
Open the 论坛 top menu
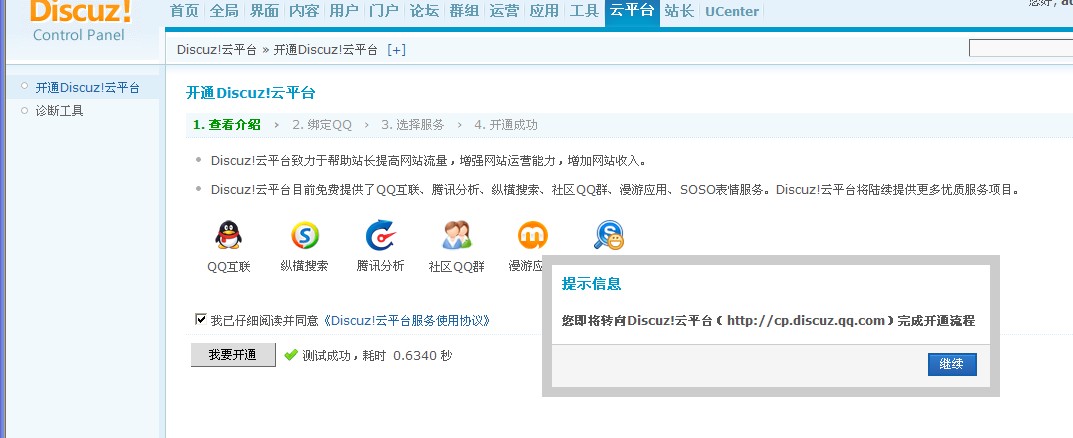[424, 11]
